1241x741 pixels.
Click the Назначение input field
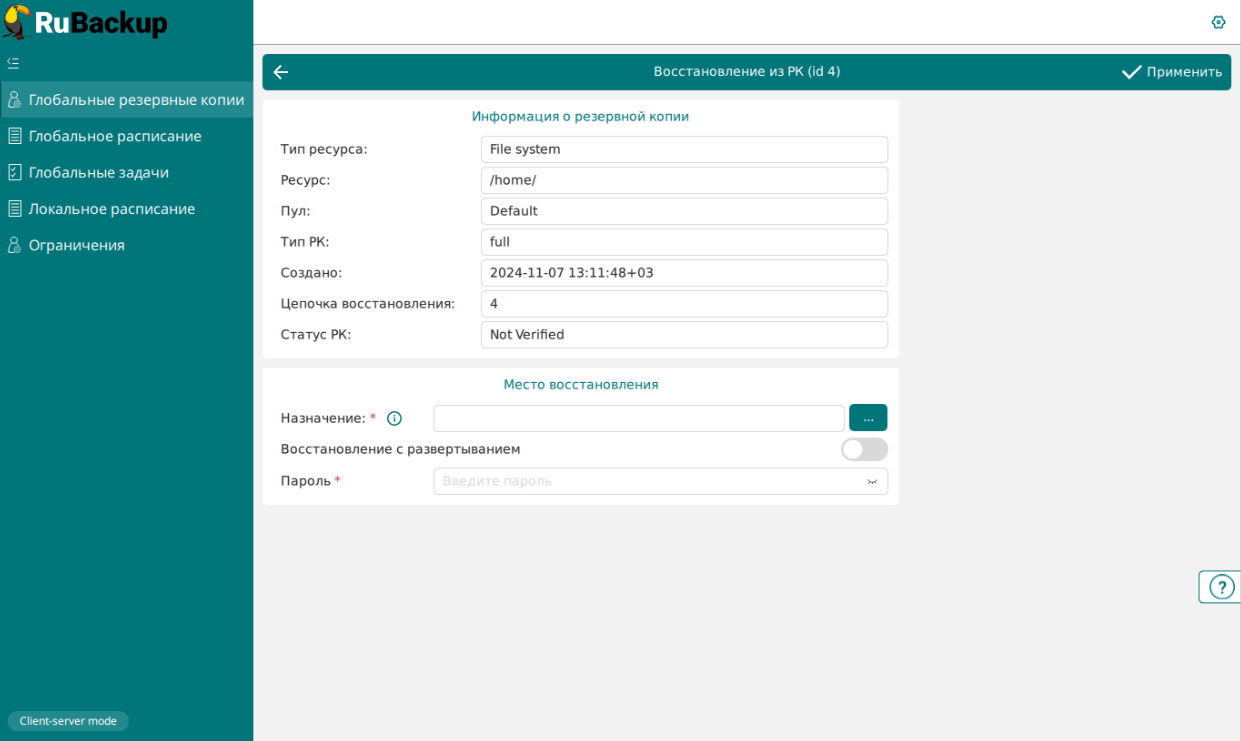[638, 418]
